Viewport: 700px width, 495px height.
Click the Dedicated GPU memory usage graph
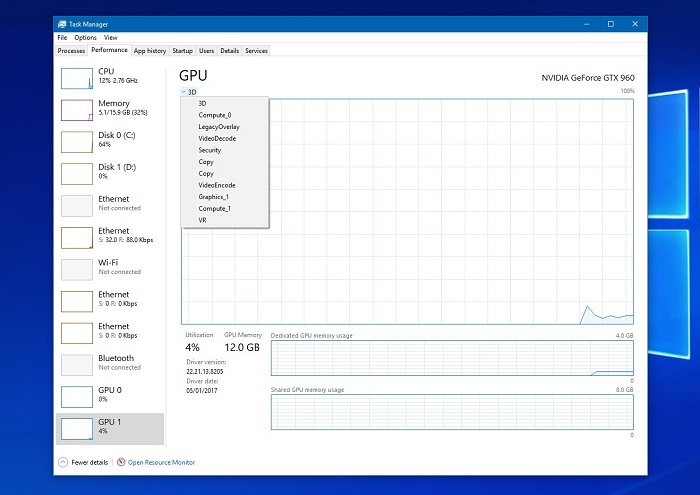click(x=452, y=358)
